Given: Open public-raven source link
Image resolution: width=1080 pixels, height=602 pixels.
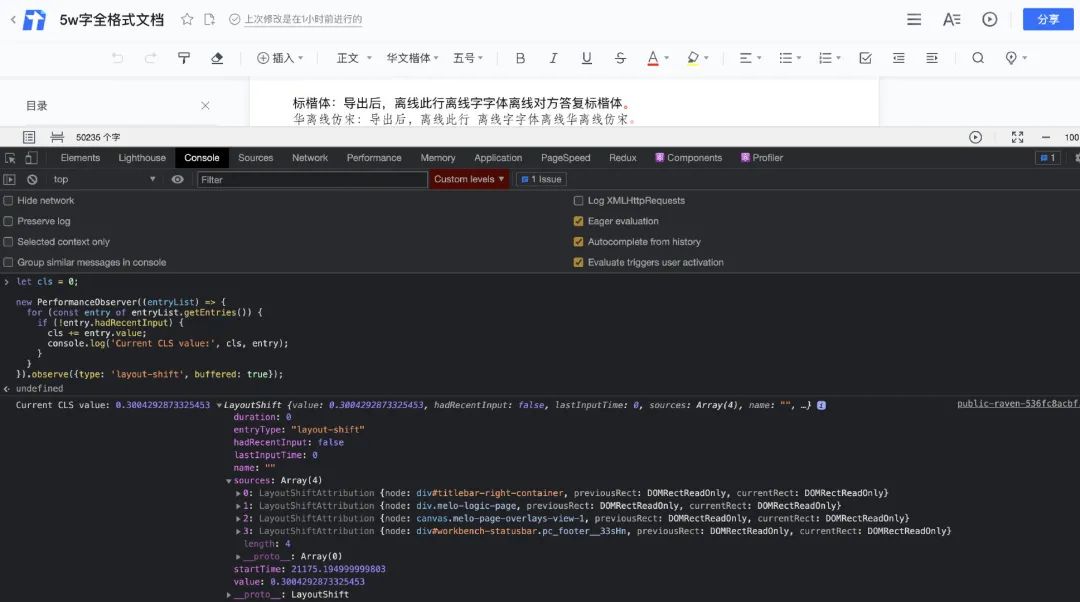Looking at the screenshot, I should click(x=1018, y=404).
